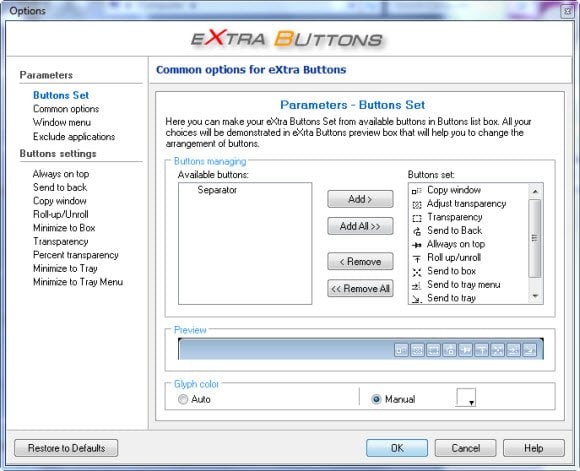This screenshot has width=580, height=471.
Task: Click the Send to box icon in Buttons set
Action: [417, 272]
